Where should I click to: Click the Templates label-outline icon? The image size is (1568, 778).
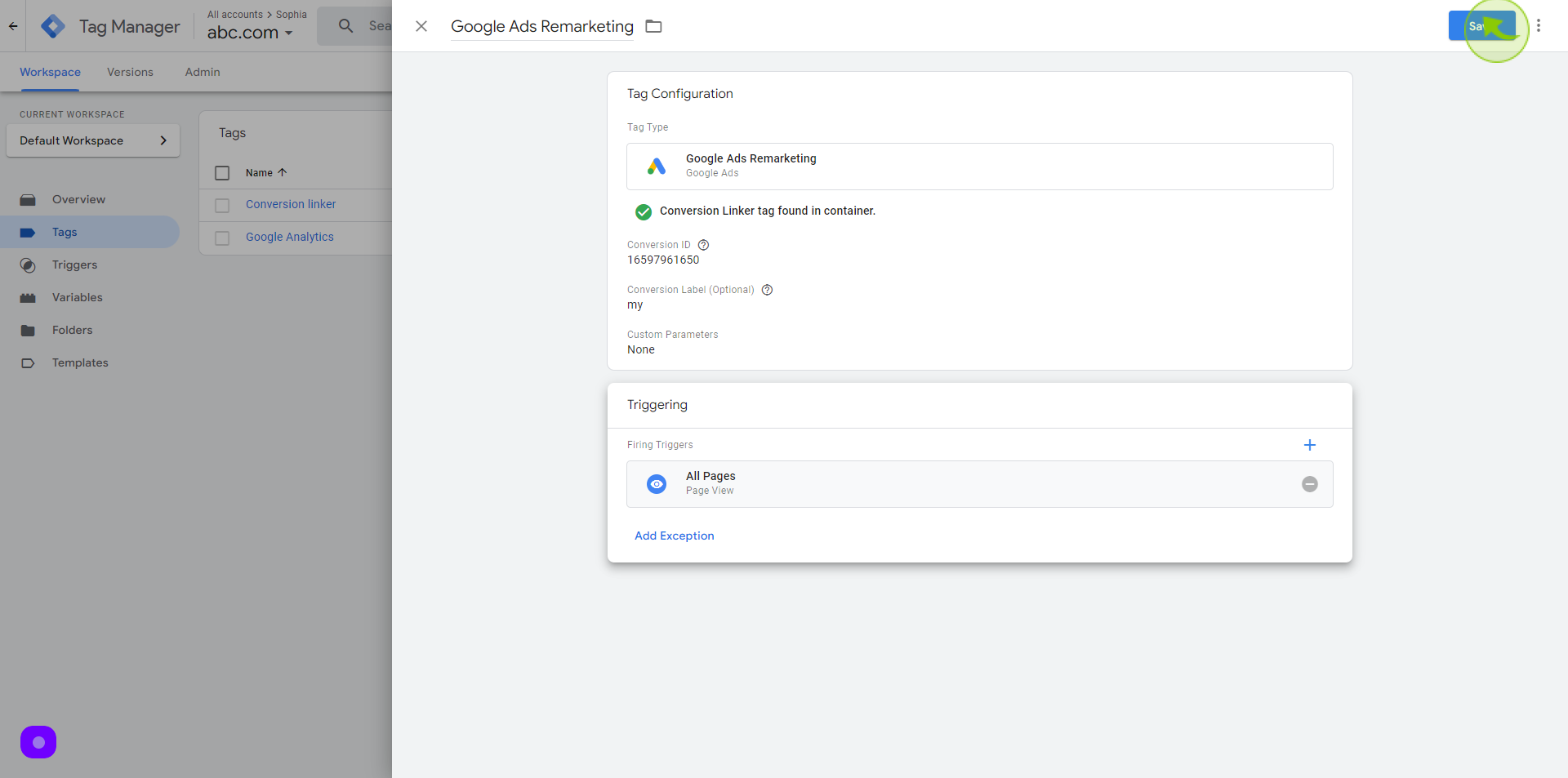[28, 363]
